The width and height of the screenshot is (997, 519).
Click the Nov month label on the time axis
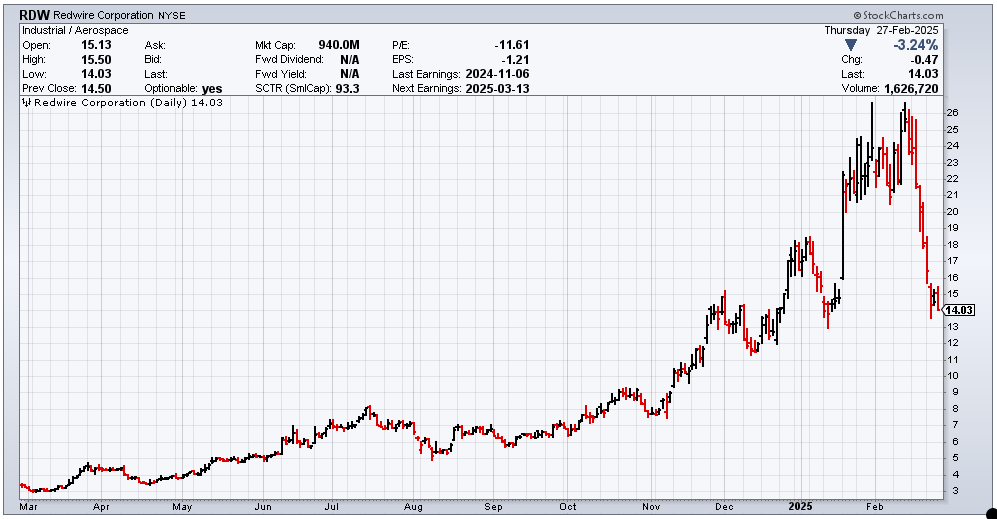tap(649, 506)
